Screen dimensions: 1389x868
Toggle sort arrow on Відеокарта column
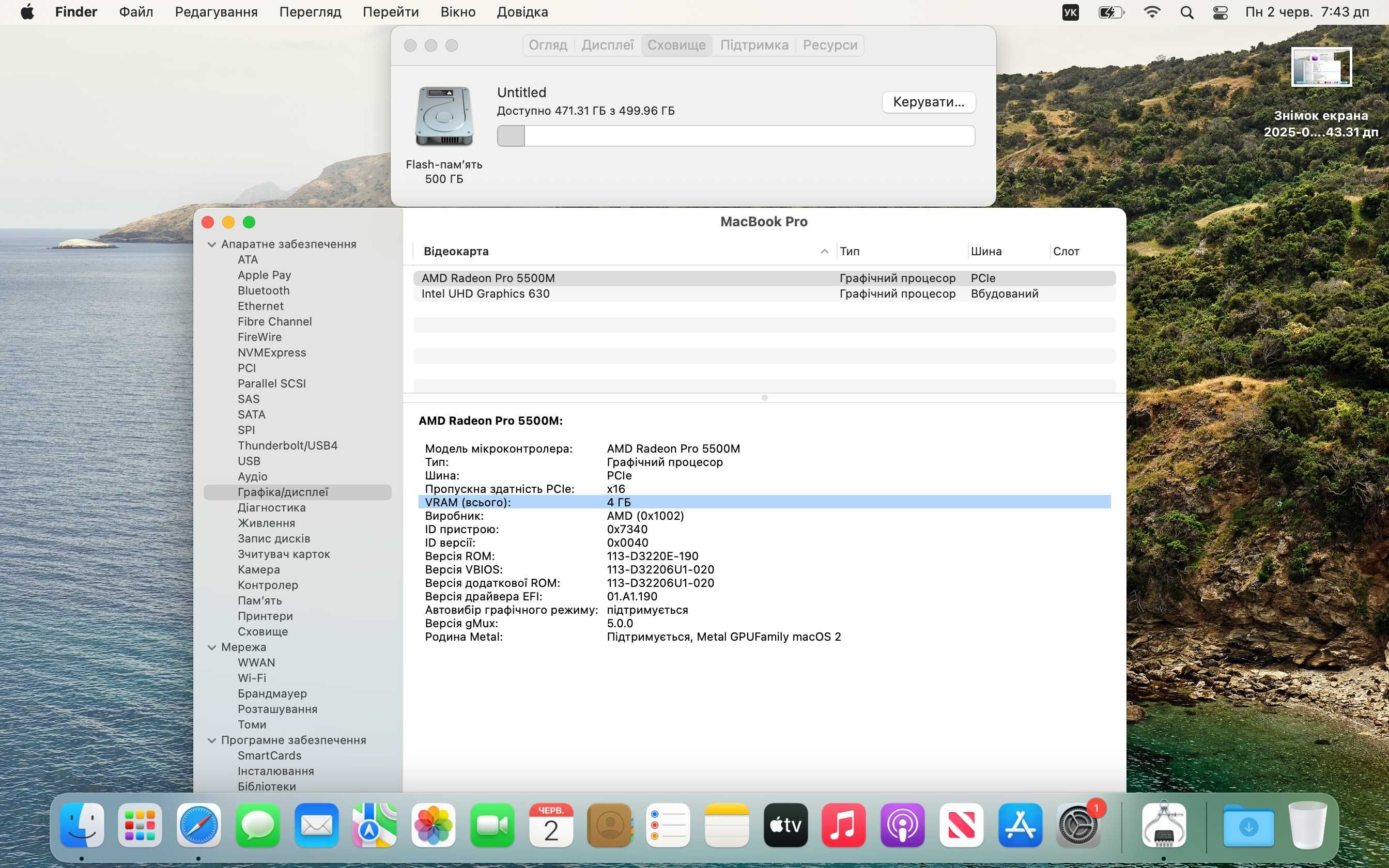(x=824, y=252)
